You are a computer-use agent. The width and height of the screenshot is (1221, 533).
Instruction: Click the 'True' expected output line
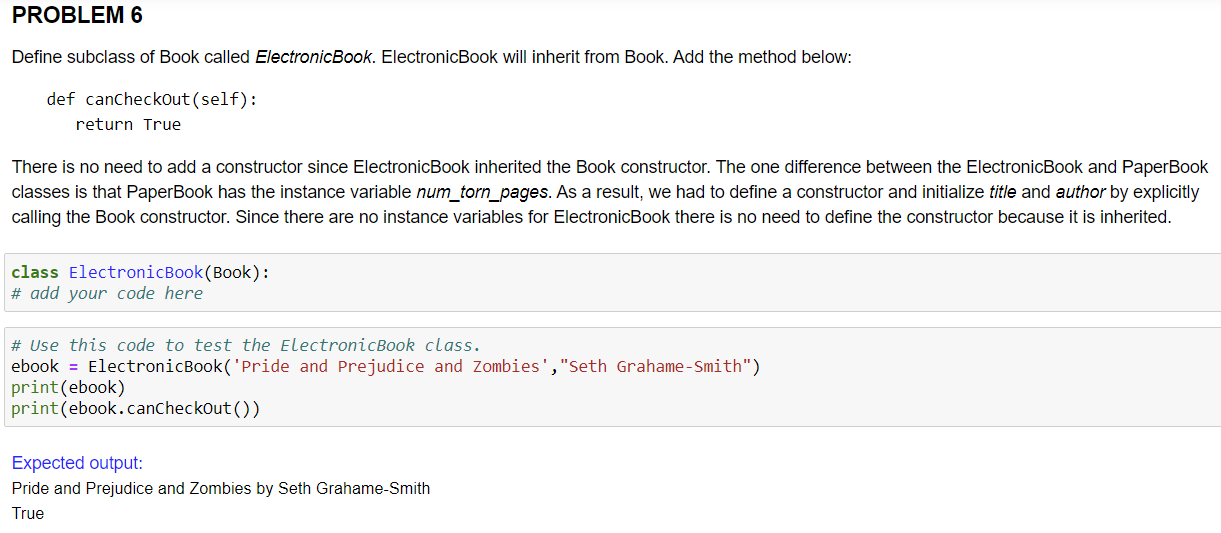coord(28,513)
